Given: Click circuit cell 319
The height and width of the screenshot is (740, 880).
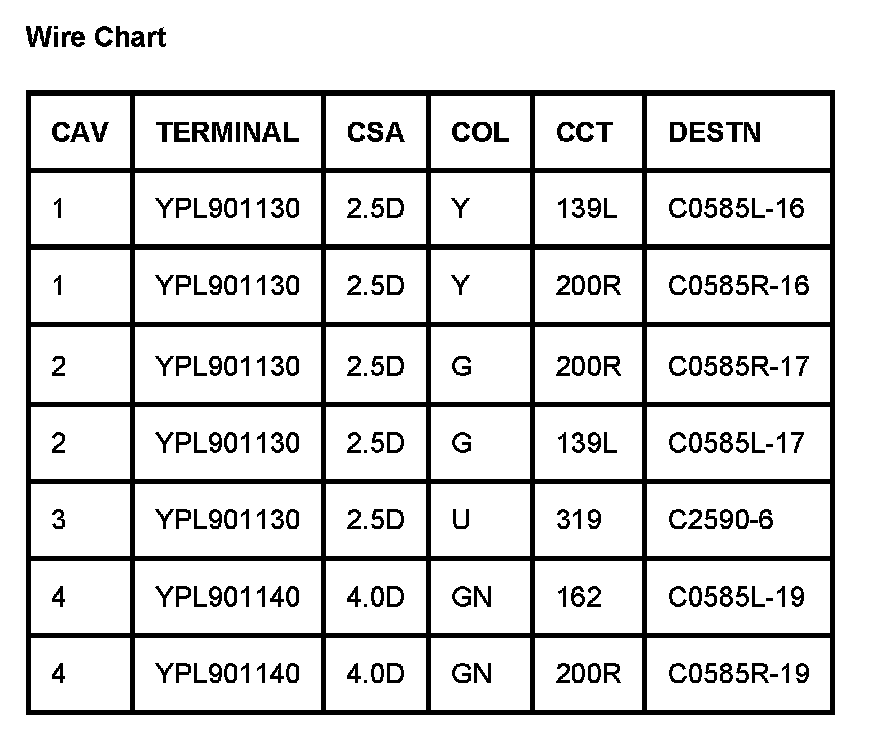Looking at the screenshot, I should [579, 520].
